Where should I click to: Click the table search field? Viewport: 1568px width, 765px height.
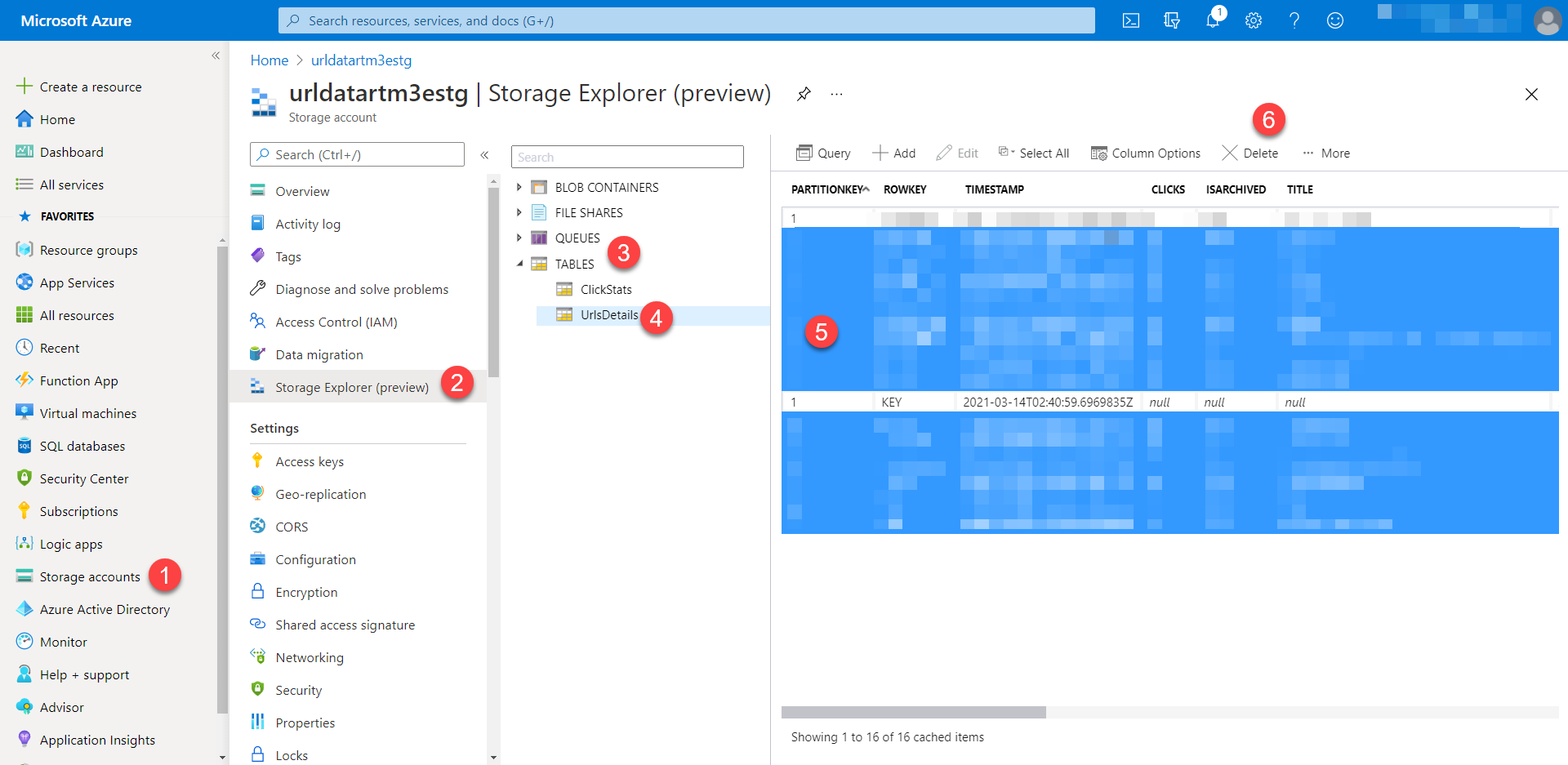tap(627, 156)
